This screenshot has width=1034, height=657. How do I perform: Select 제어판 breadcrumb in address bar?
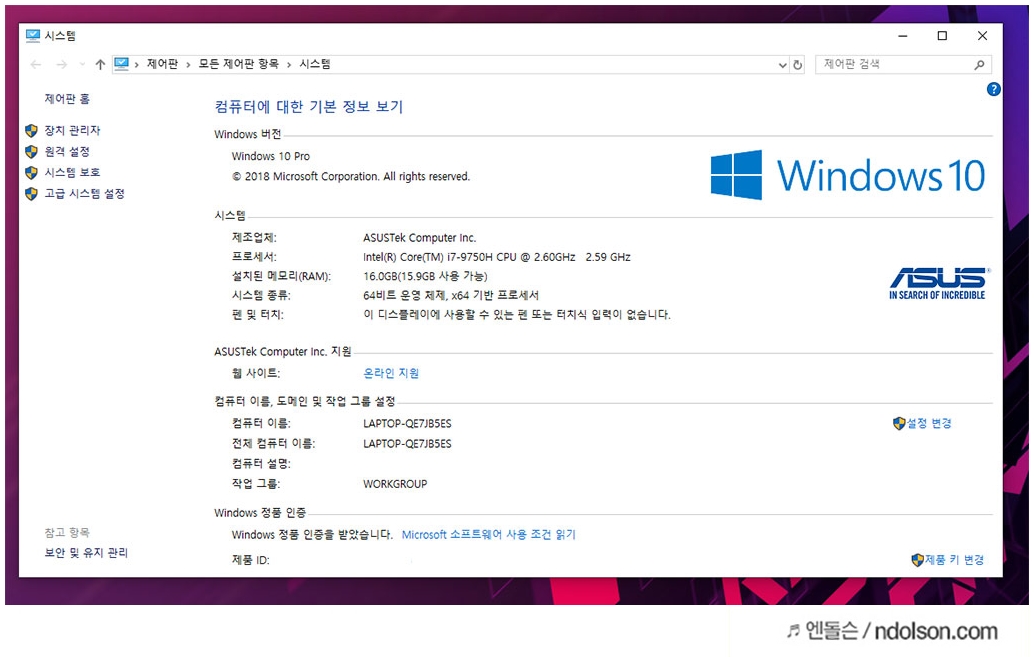tap(162, 64)
